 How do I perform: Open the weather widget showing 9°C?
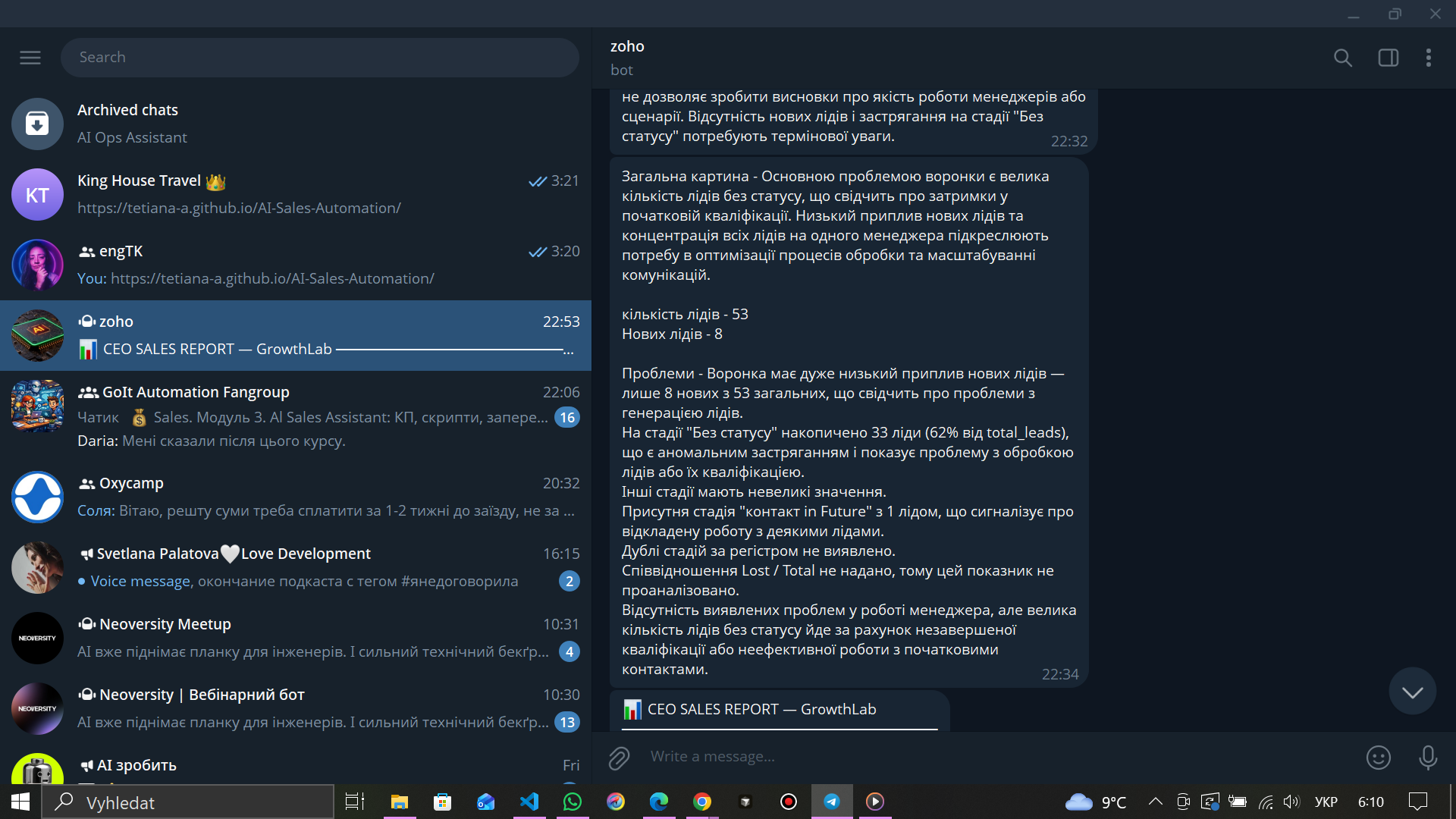pyautogui.click(x=1095, y=802)
